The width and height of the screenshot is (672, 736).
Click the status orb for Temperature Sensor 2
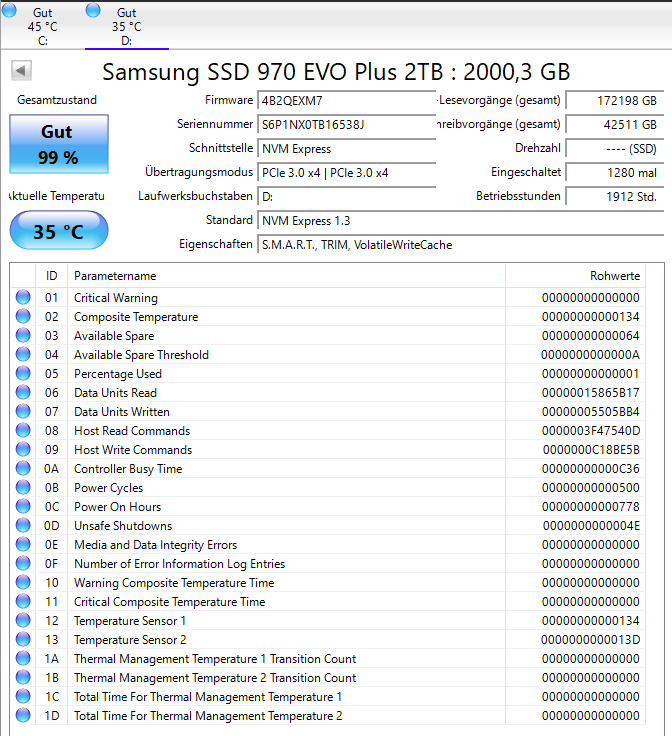(23, 639)
